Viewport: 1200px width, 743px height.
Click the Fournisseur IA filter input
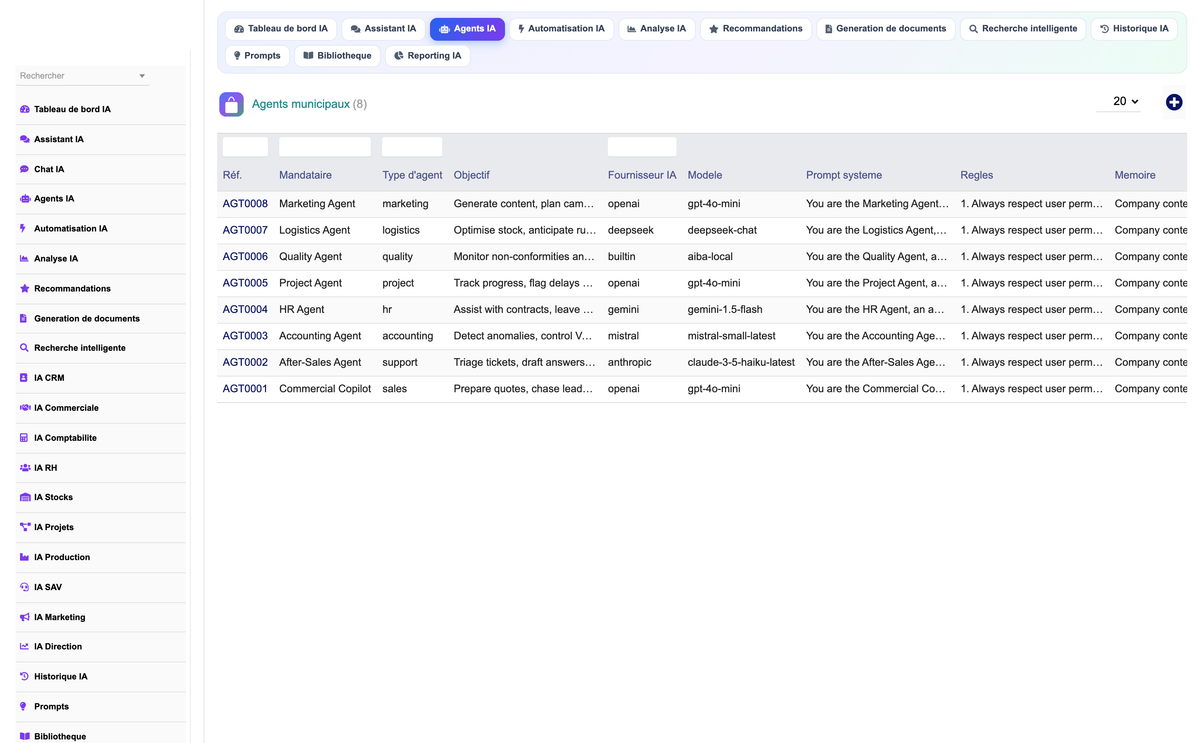[642, 147]
